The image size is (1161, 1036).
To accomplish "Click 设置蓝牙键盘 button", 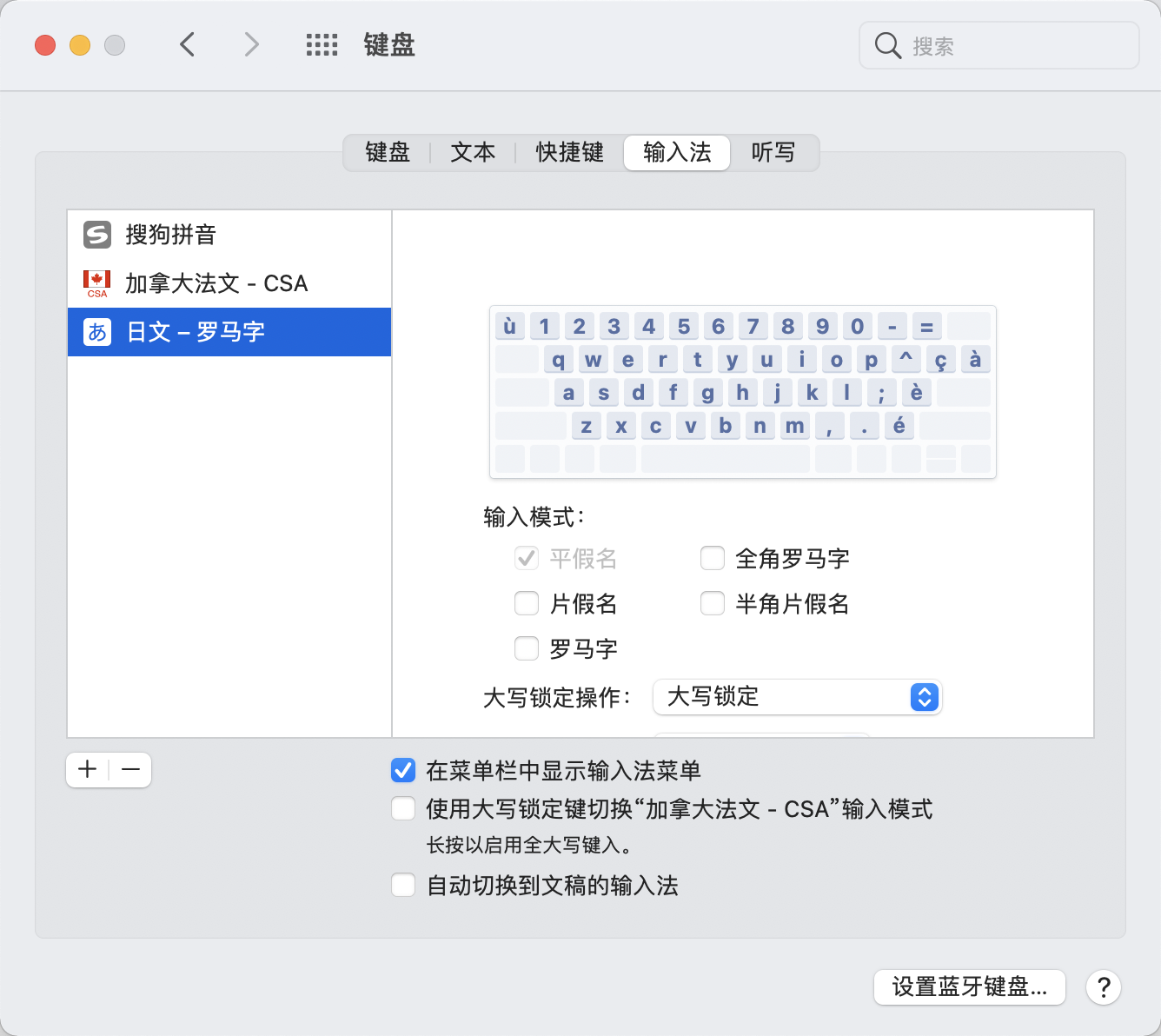I will [969, 987].
